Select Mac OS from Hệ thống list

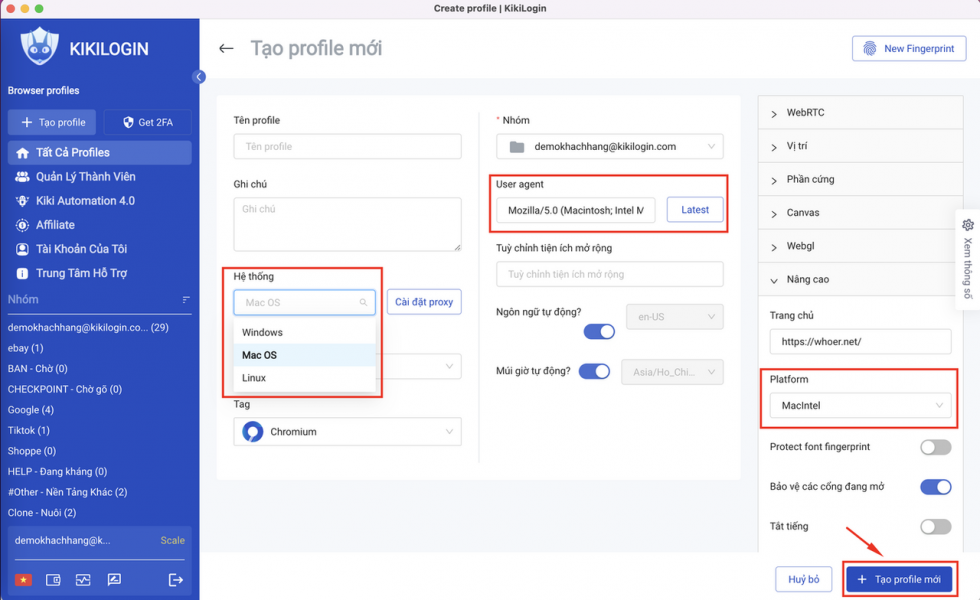click(304, 355)
